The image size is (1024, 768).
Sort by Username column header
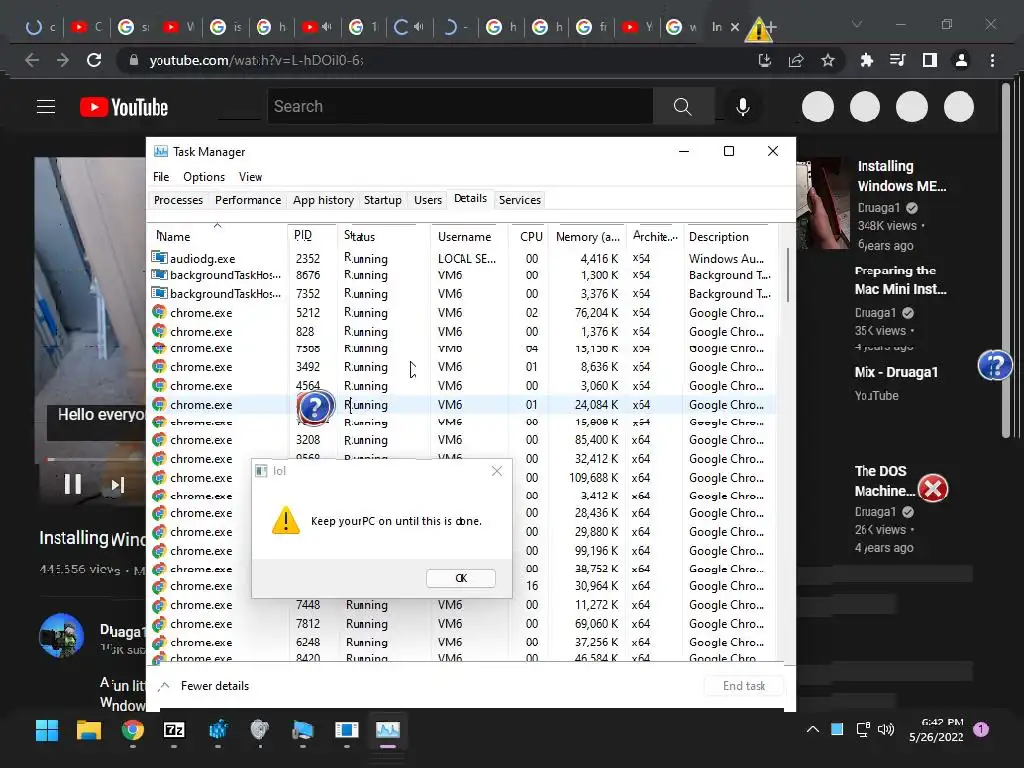click(x=469, y=236)
